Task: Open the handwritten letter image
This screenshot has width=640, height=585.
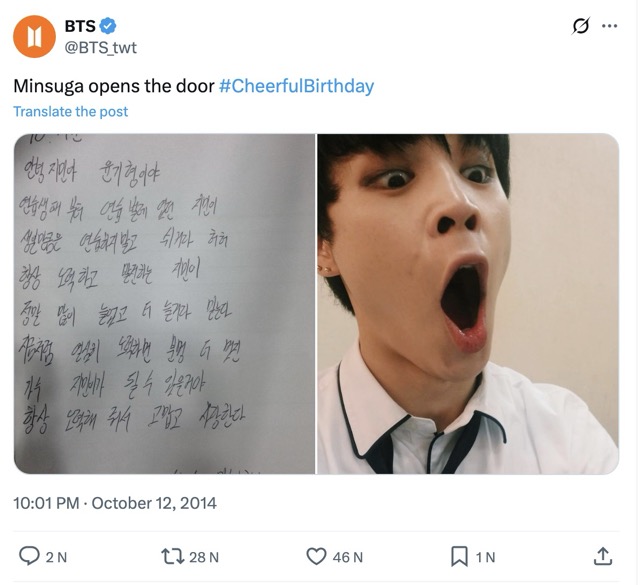Action: (164, 303)
